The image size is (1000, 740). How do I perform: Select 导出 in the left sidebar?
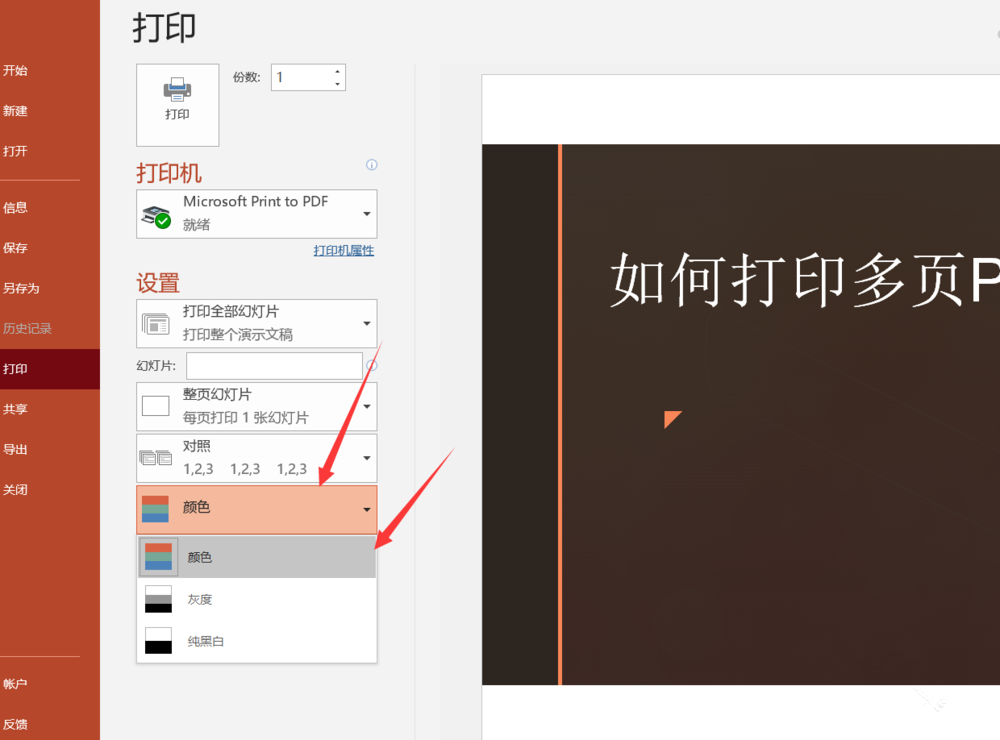[x=16, y=449]
